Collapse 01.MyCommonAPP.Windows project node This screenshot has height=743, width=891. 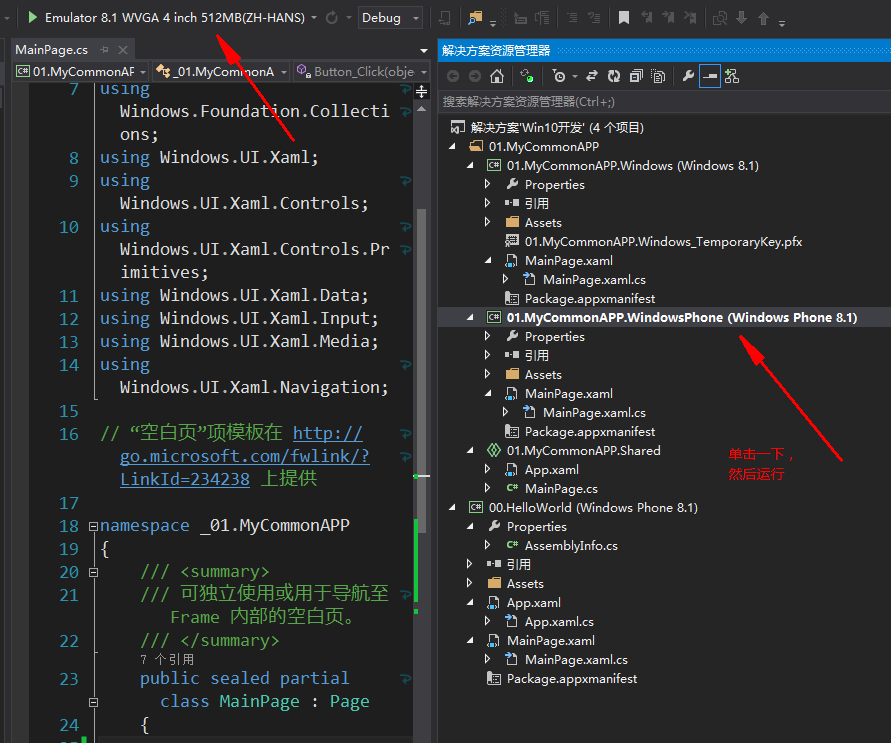pyautogui.click(x=471, y=166)
